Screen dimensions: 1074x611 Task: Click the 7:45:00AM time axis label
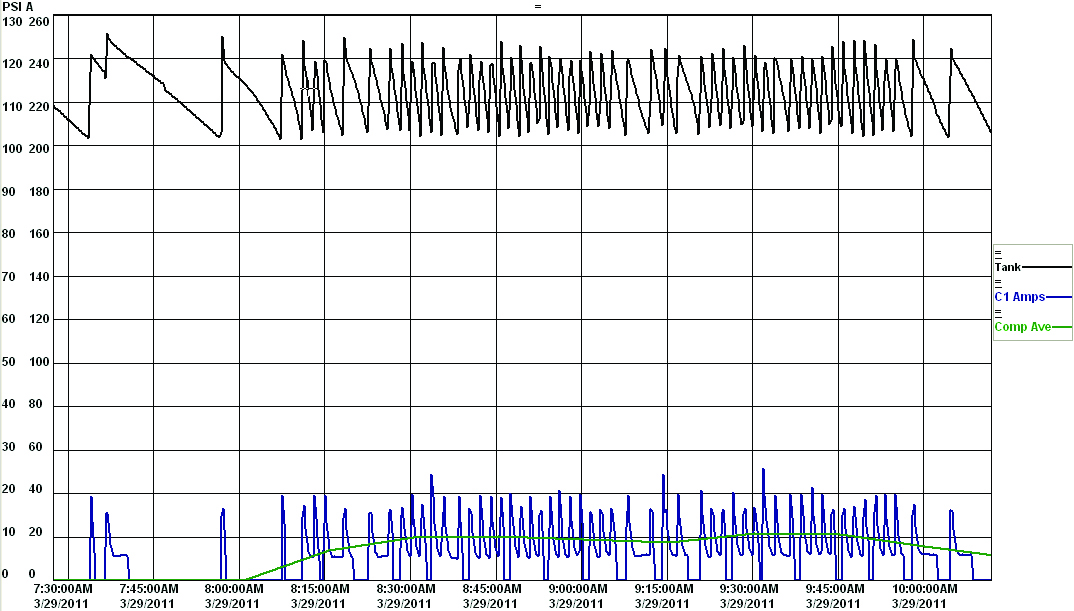pos(149,588)
